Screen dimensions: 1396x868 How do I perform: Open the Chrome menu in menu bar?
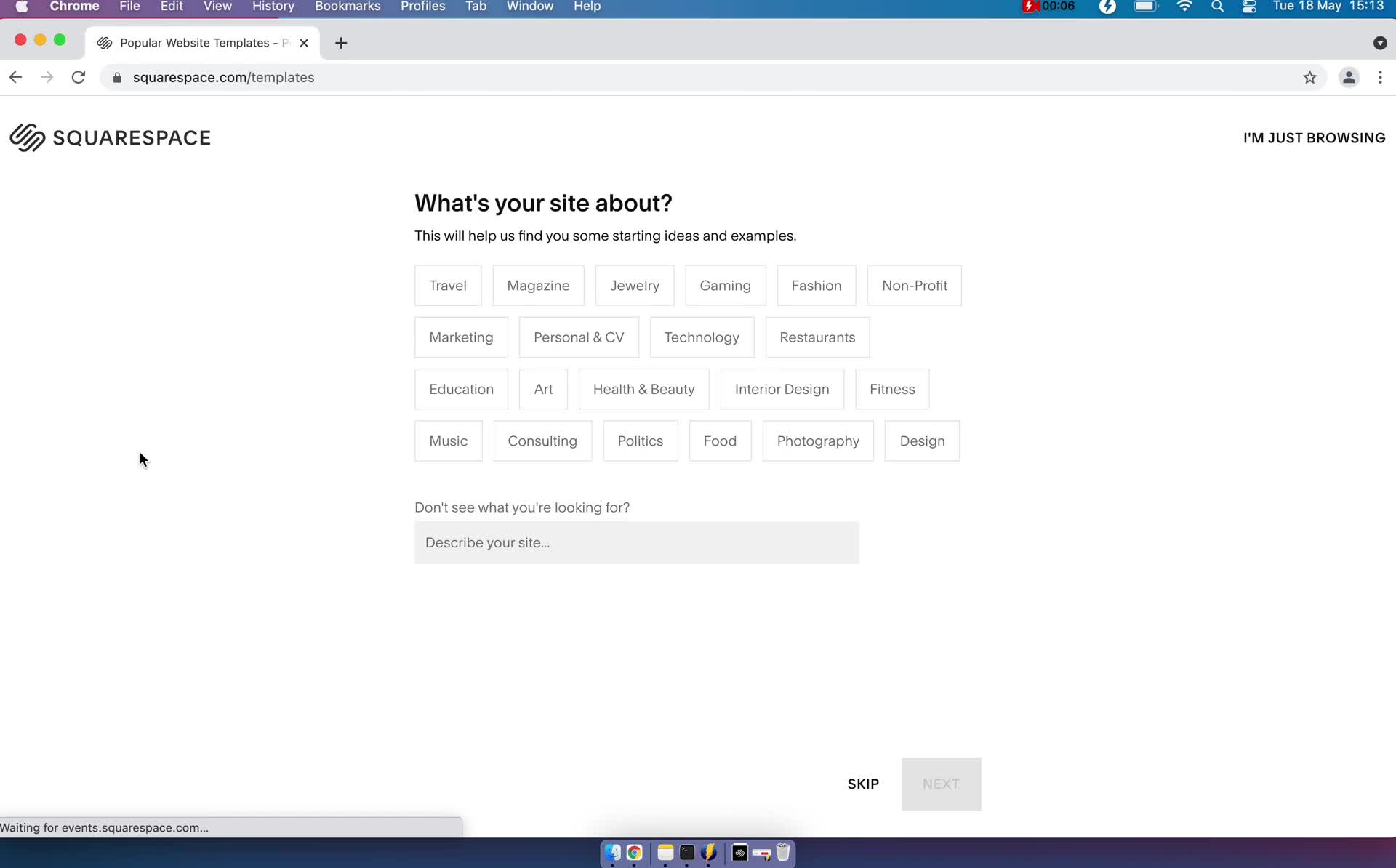pyautogui.click(x=74, y=7)
